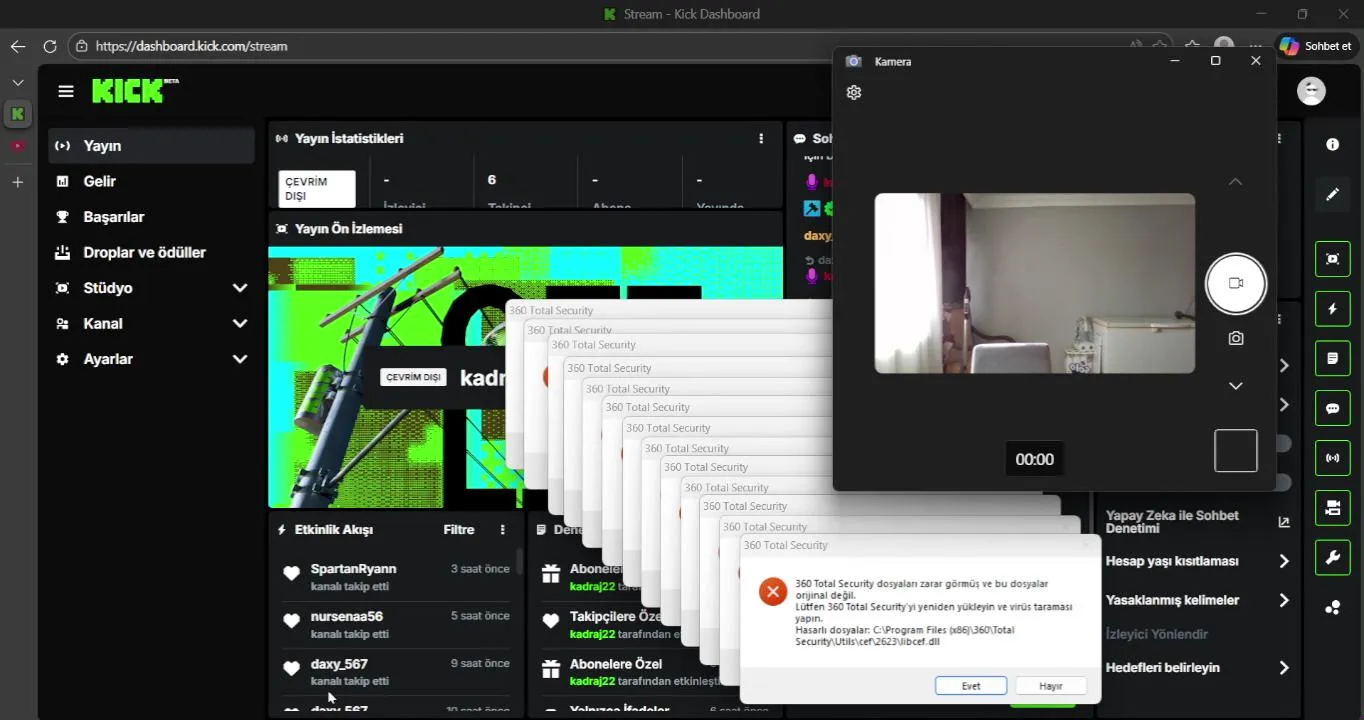Click the browser back arrow
The image size is (1364, 720).
coord(18,46)
